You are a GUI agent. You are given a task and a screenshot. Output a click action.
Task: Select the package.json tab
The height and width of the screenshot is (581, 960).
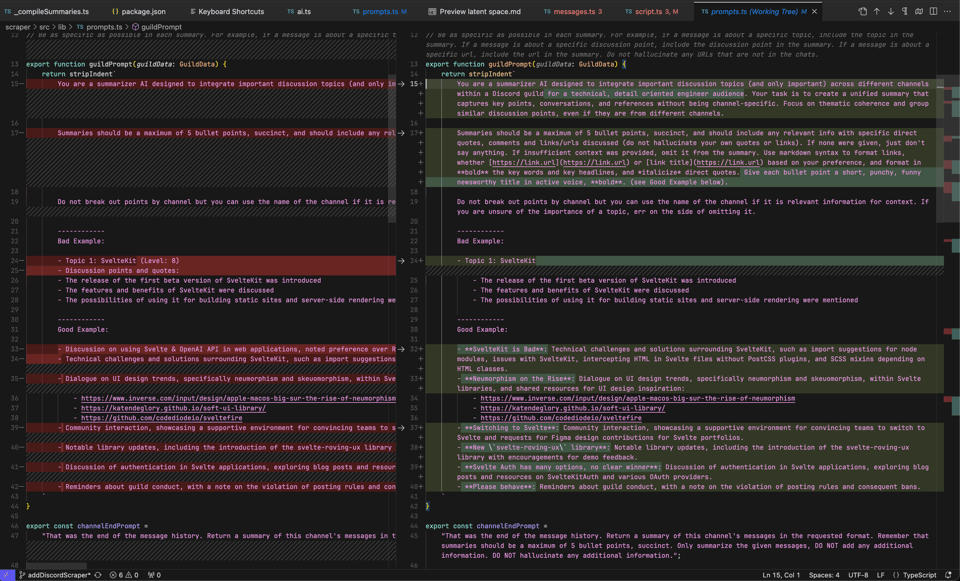coord(143,12)
